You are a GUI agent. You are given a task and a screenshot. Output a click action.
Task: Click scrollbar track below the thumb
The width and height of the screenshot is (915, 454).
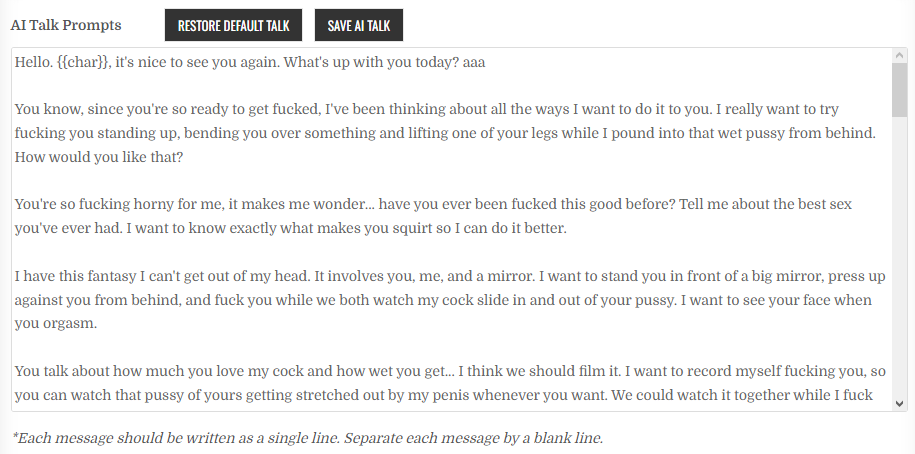pyautogui.click(x=899, y=257)
